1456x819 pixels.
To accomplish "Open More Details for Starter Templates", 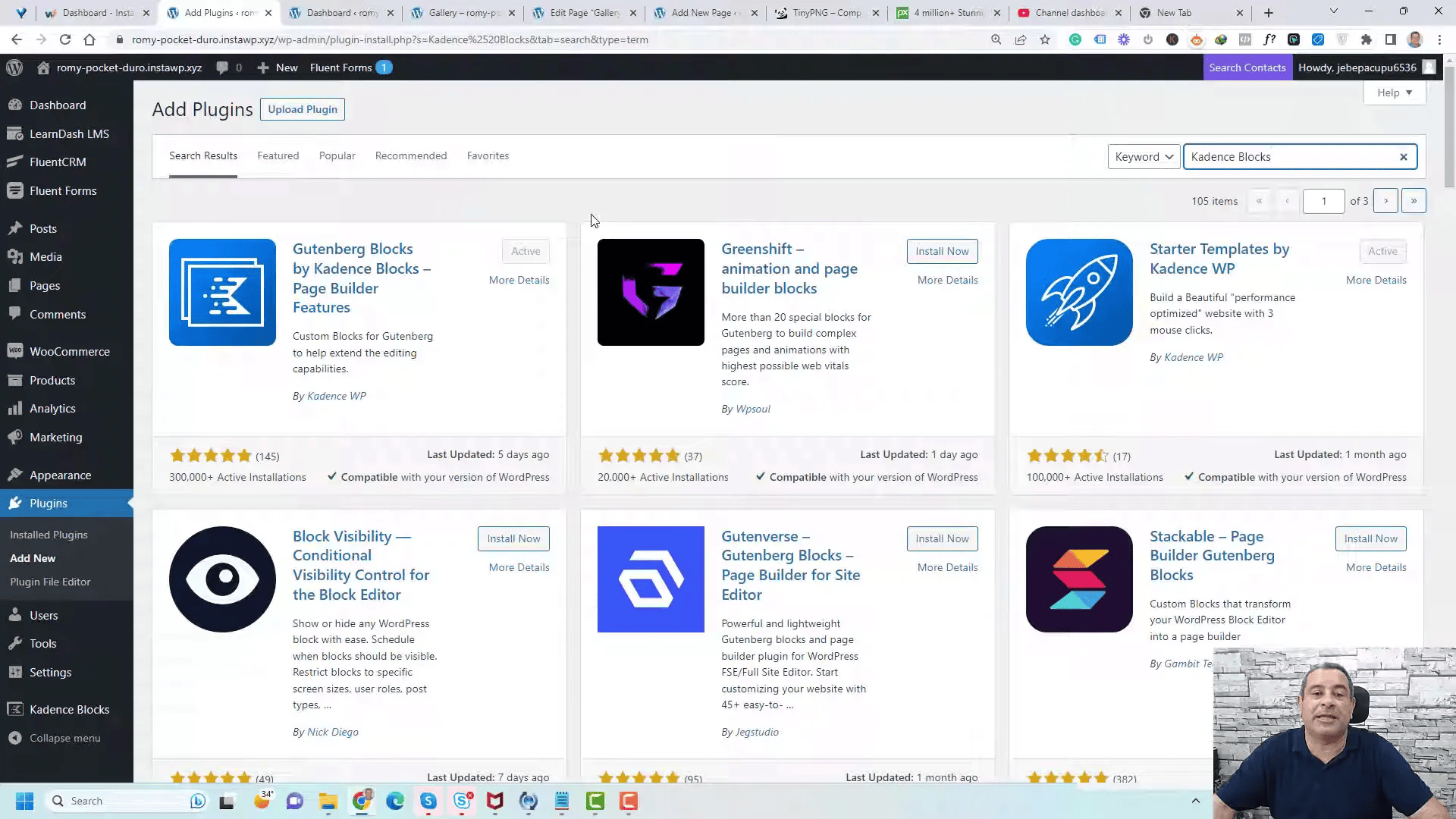I will 1376,280.
